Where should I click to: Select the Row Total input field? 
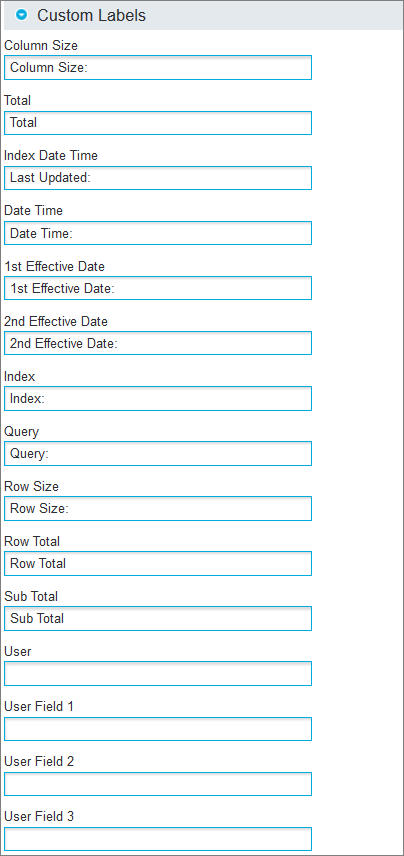click(x=158, y=563)
